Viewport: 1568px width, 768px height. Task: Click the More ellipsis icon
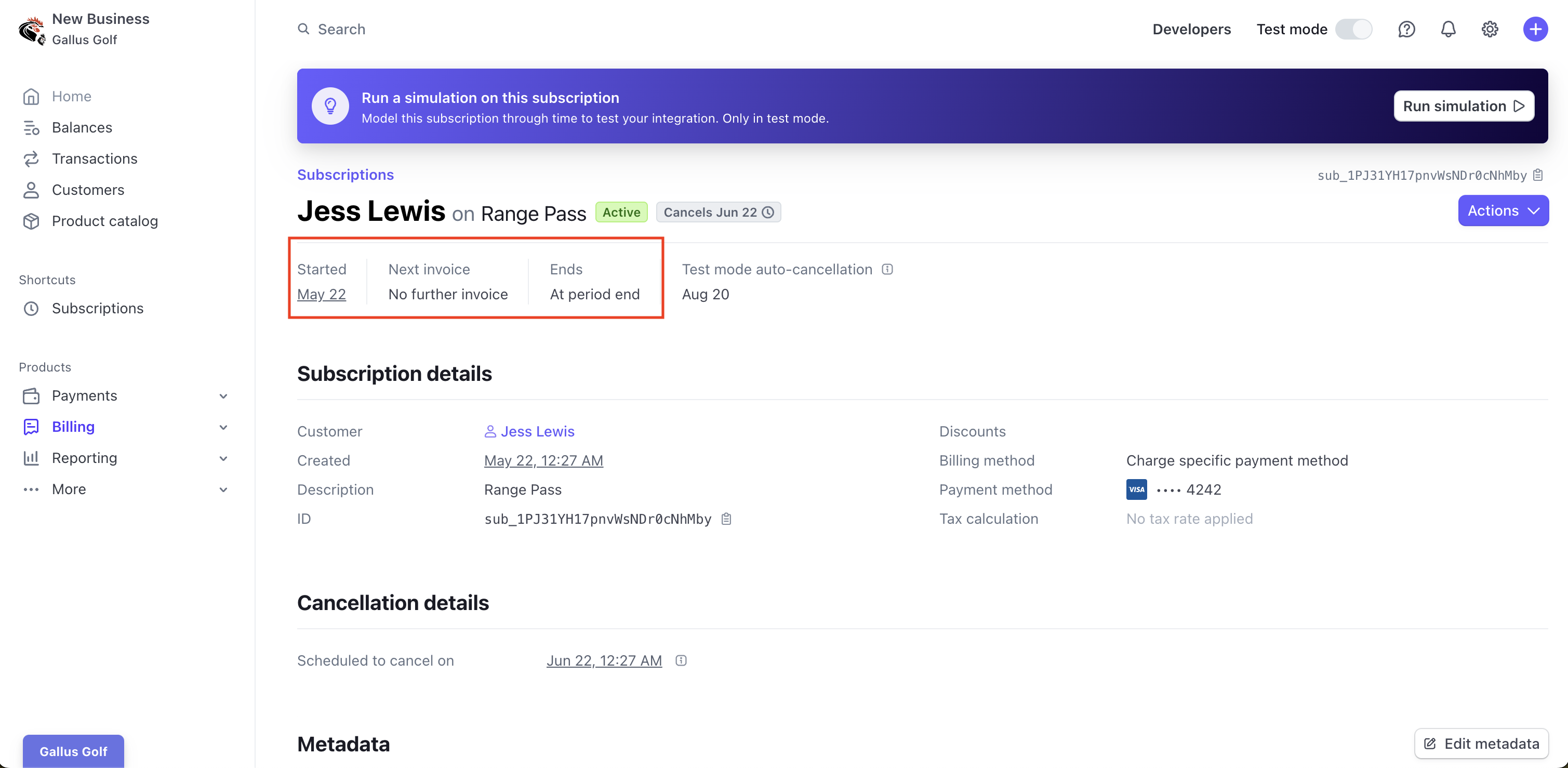(31, 490)
